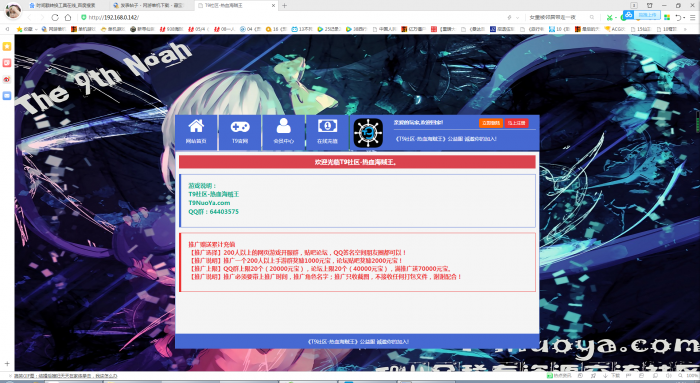Add sidebar item with plus icon
Image resolution: width=700 pixels, height=383 pixels.
tap(7, 364)
